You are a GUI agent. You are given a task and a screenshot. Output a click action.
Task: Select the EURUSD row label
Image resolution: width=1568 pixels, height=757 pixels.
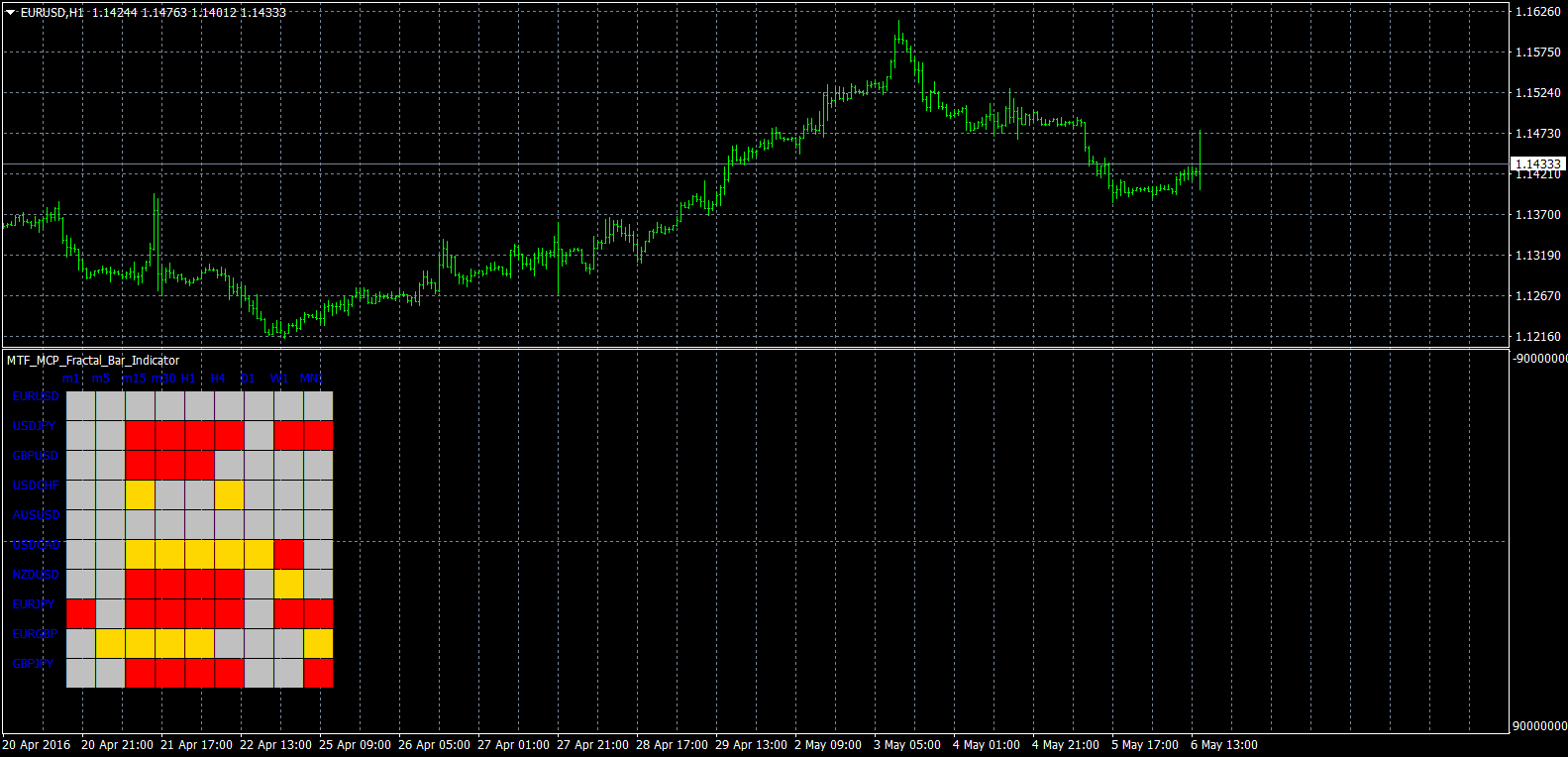pyautogui.click(x=37, y=396)
